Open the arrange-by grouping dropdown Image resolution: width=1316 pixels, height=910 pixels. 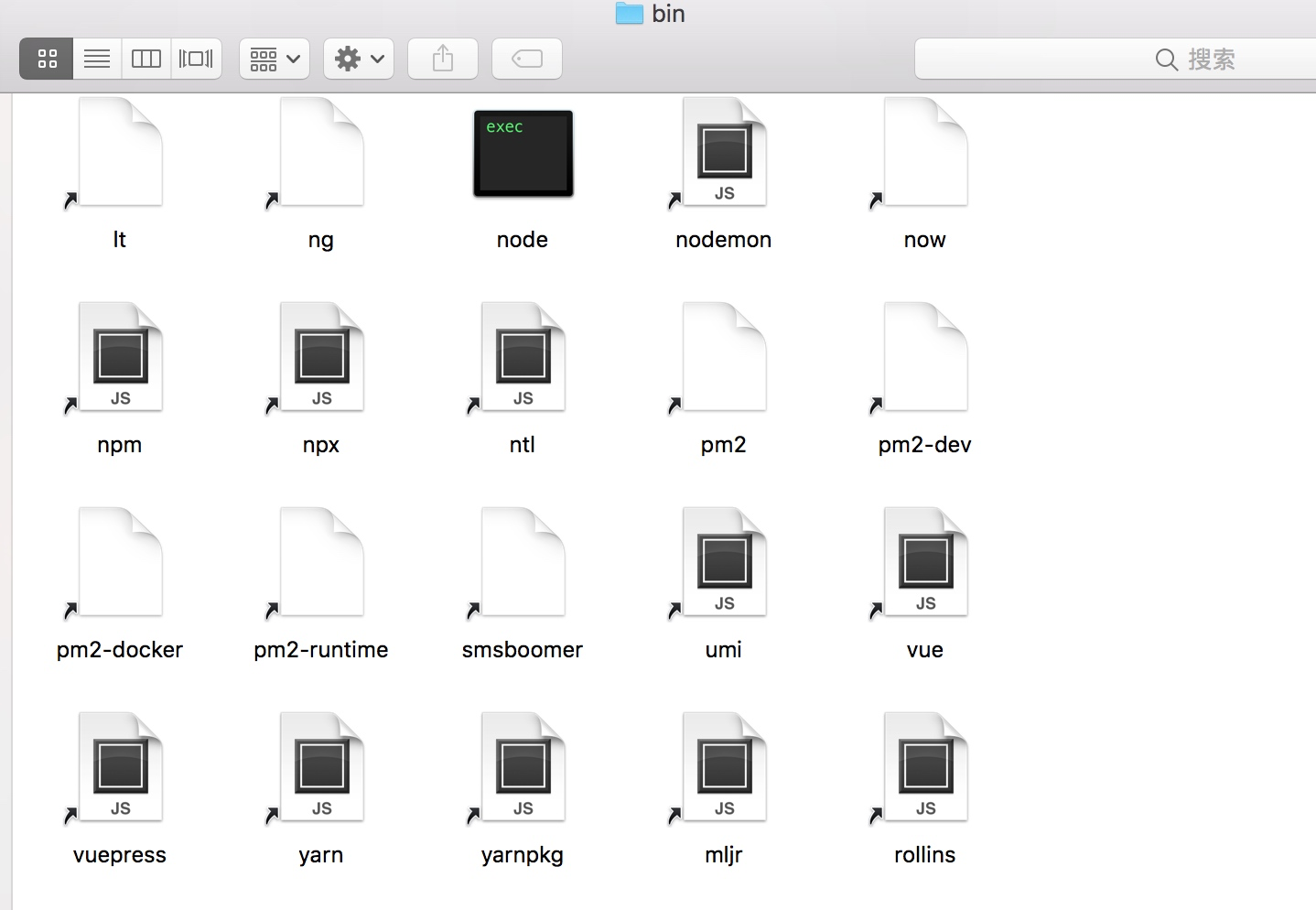275,59
